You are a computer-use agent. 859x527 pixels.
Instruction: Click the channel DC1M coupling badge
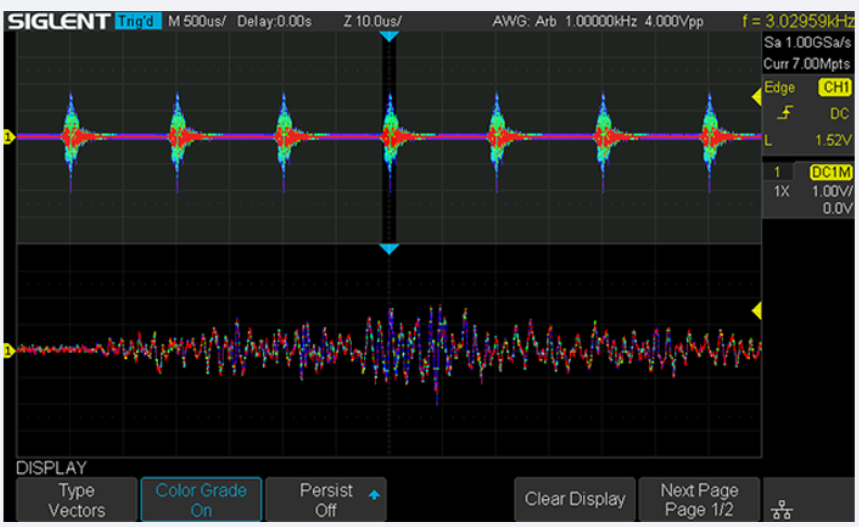831,173
